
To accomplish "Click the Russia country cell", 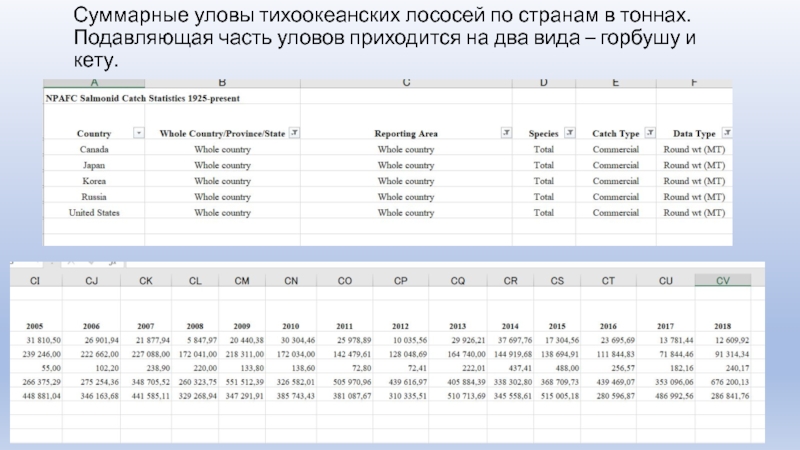I will coord(93,197).
